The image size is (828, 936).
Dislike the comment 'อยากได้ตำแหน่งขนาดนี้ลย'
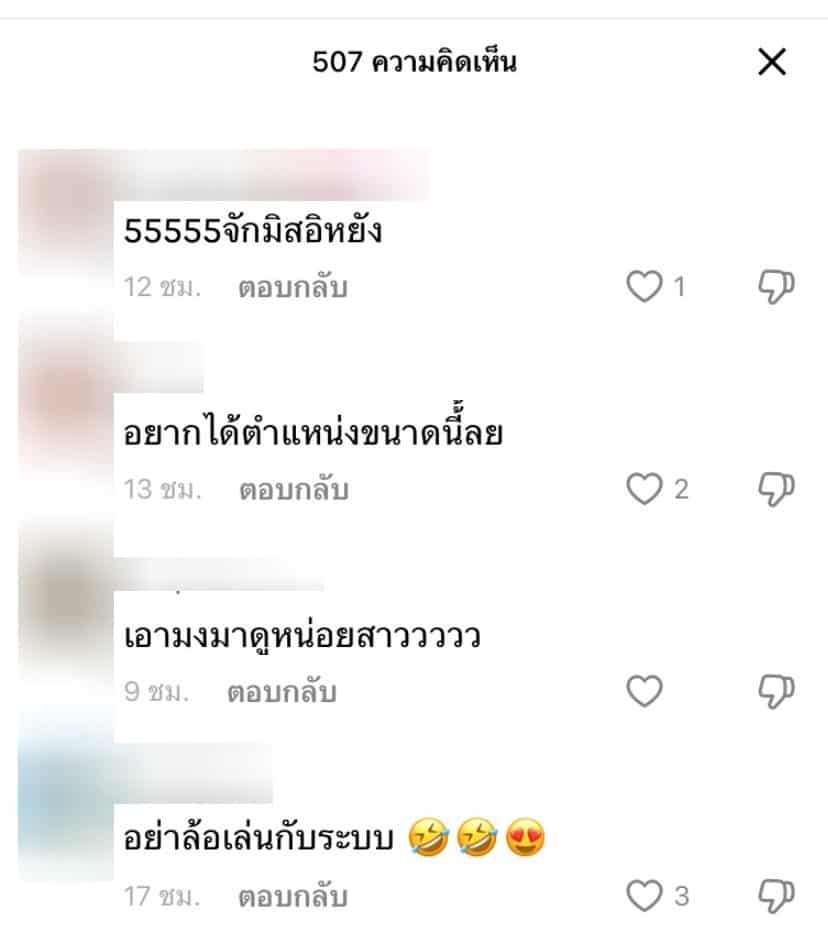pos(776,489)
